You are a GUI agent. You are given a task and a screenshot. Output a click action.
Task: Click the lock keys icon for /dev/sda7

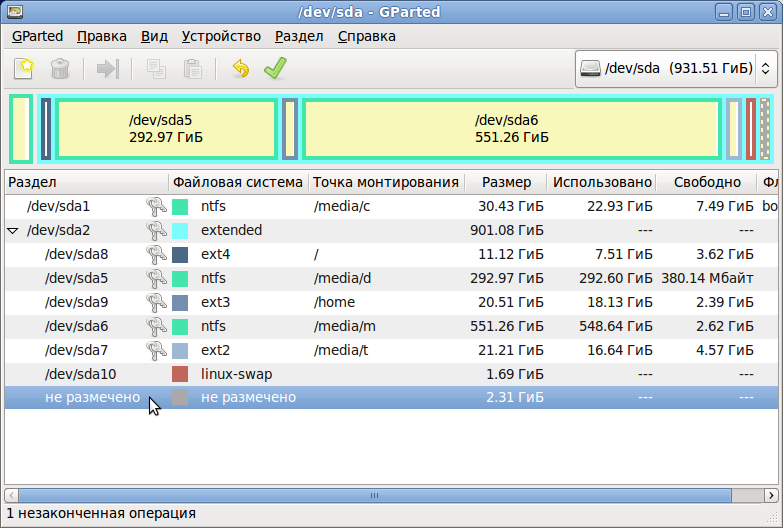click(156, 350)
